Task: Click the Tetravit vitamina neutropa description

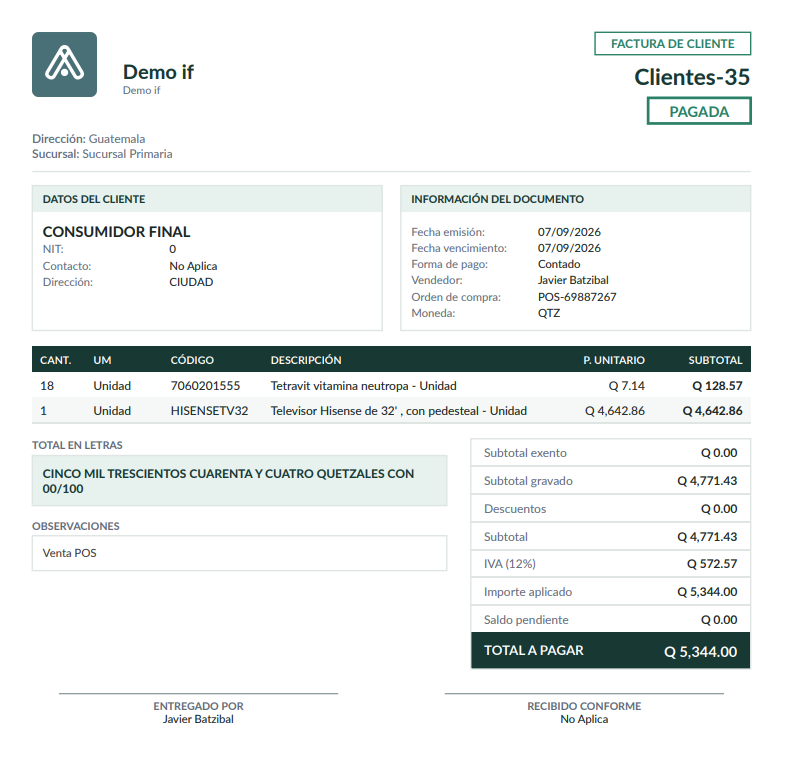Action: coord(363,386)
